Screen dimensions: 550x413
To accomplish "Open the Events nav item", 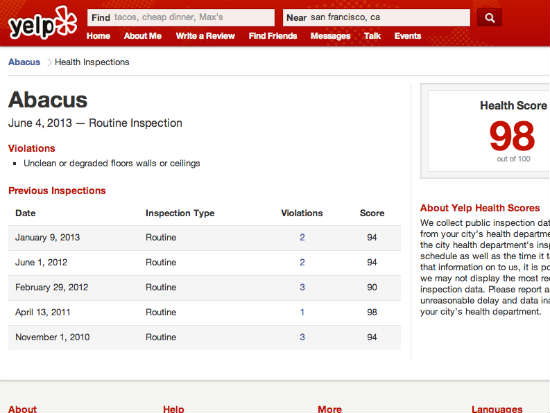I will tap(408, 36).
